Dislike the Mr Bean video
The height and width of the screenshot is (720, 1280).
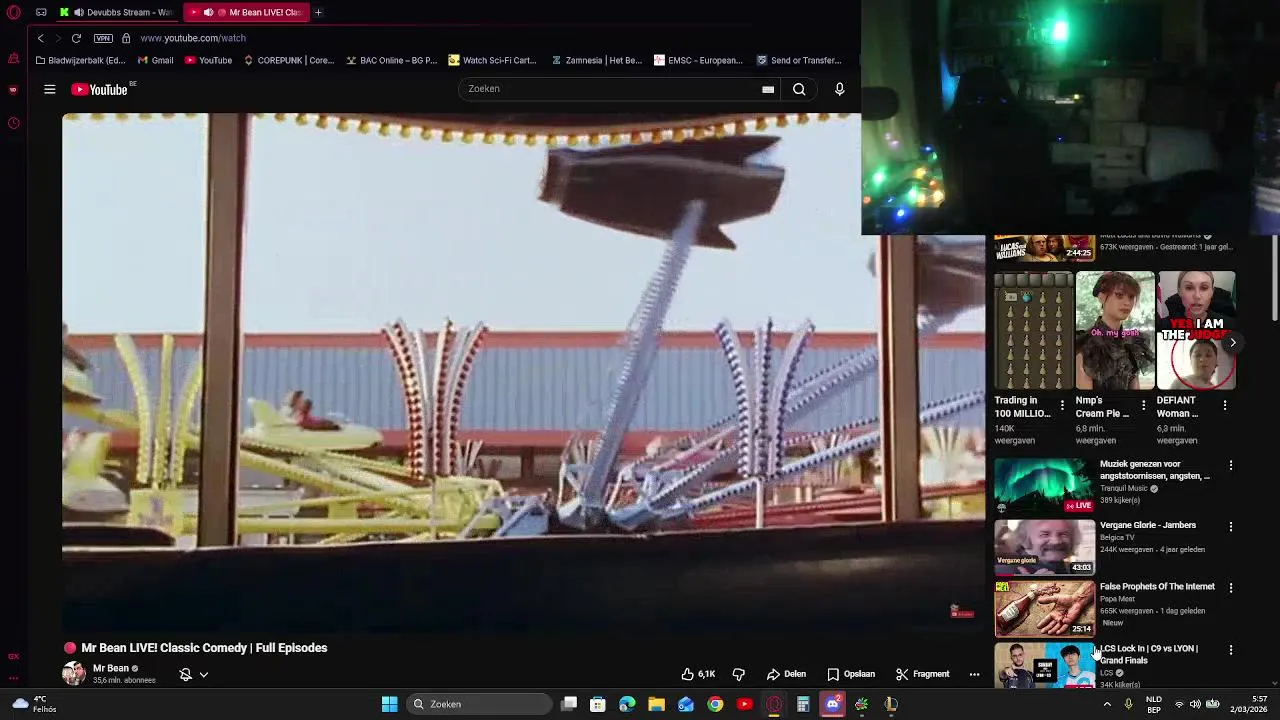(739, 674)
